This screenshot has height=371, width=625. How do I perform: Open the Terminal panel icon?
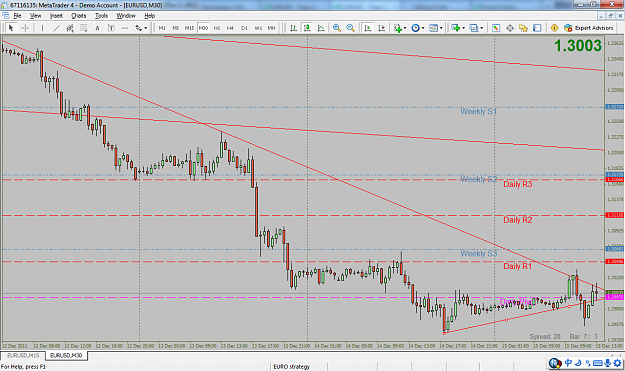point(537,28)
